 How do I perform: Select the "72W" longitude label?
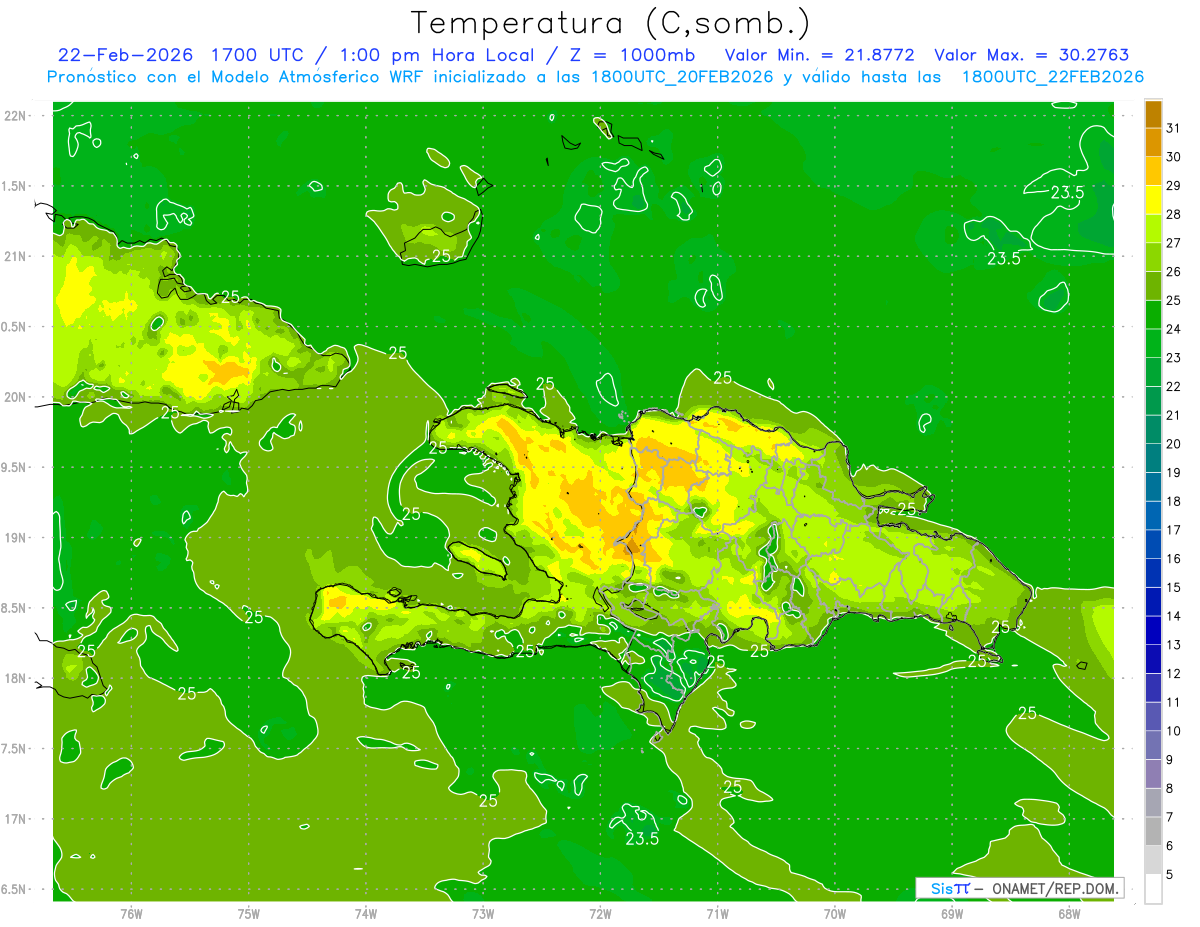point(600,914)
